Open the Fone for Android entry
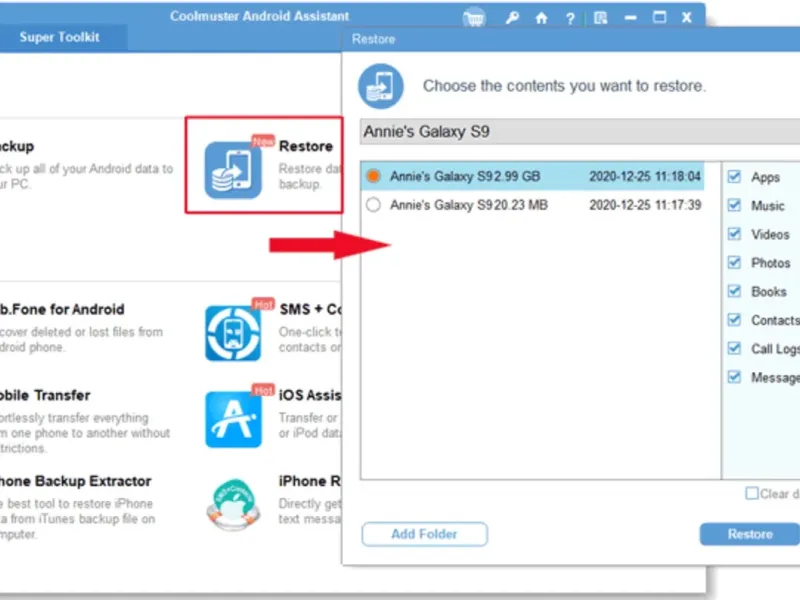The image size is (800, 600). (x=62, y=309)
